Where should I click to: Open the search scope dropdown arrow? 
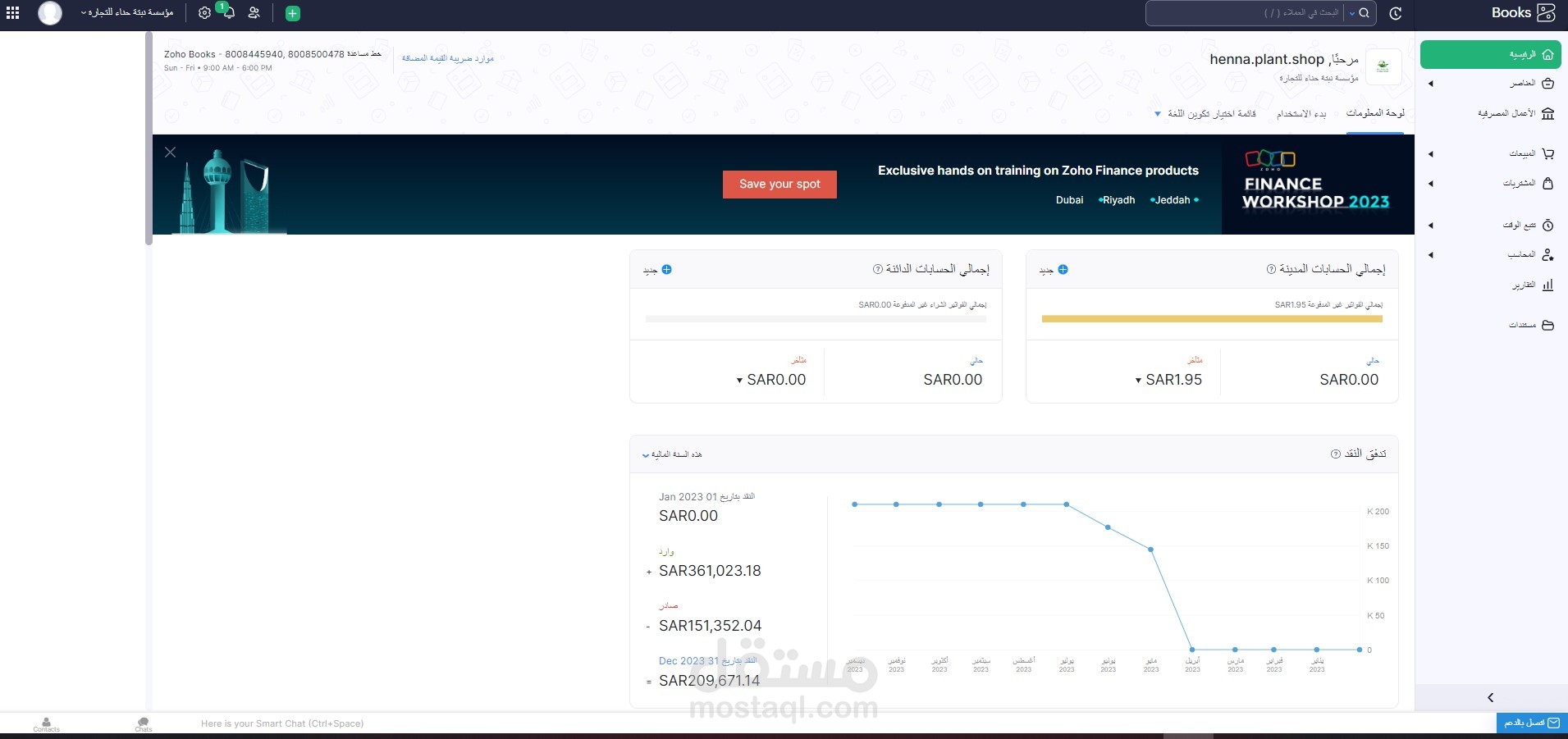point(1351,13)
